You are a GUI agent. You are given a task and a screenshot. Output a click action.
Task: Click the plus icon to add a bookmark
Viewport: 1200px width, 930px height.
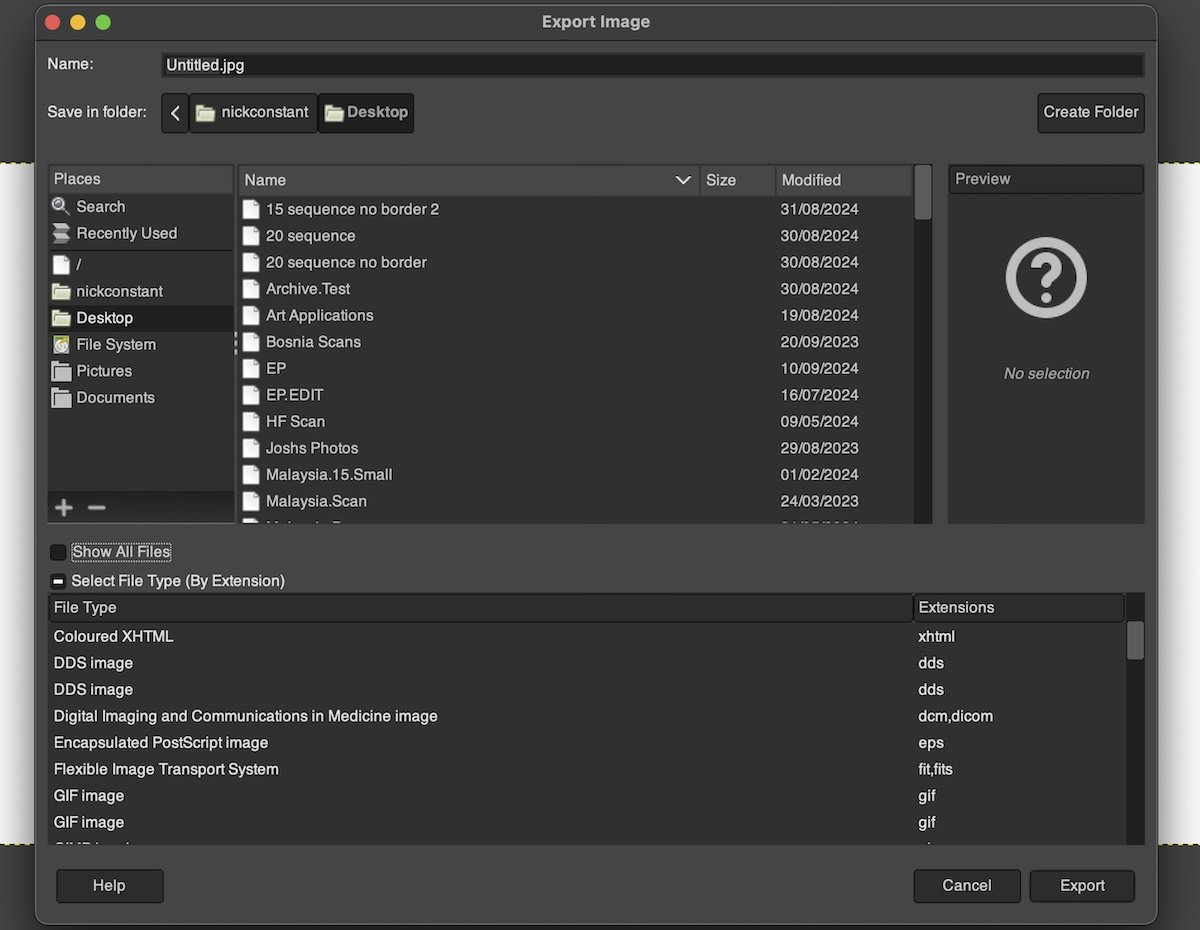[x=63, y=507]
